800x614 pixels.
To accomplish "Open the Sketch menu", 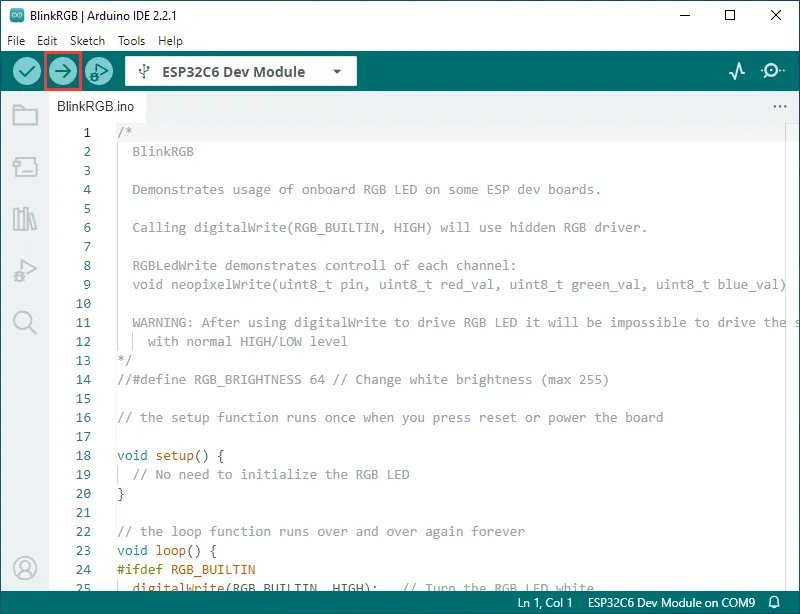I will [x=87, y=41].
